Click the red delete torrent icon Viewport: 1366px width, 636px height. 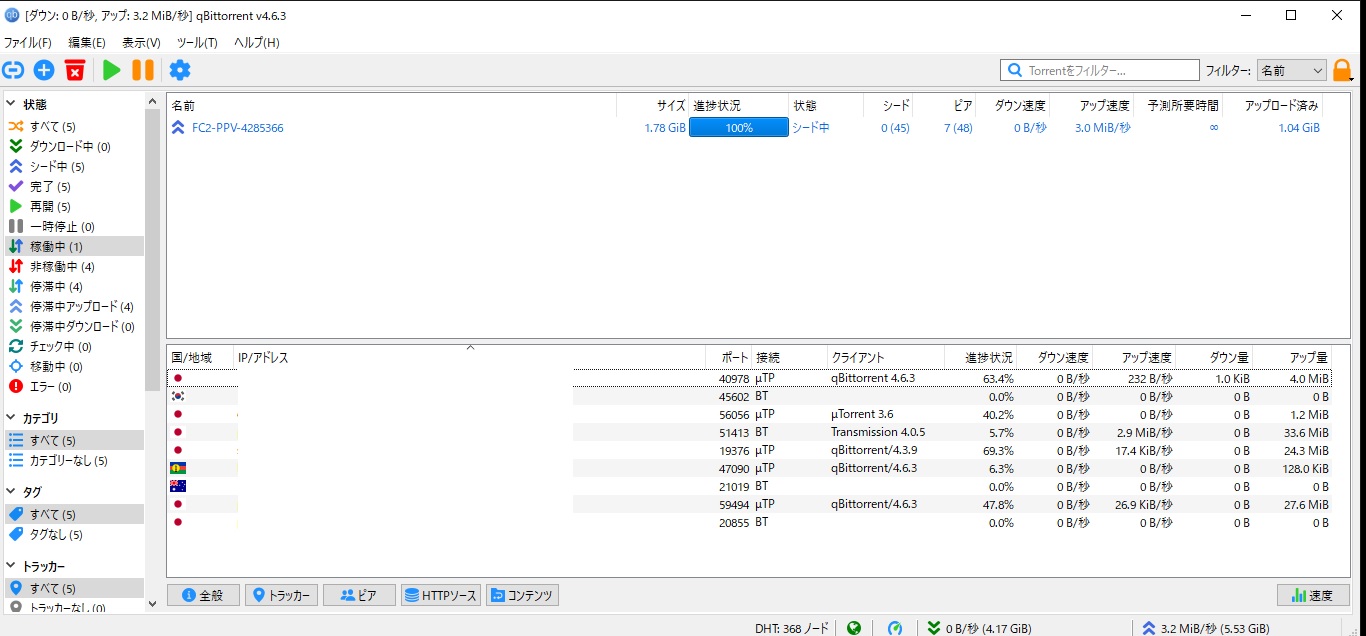click(x=75, y=70)
